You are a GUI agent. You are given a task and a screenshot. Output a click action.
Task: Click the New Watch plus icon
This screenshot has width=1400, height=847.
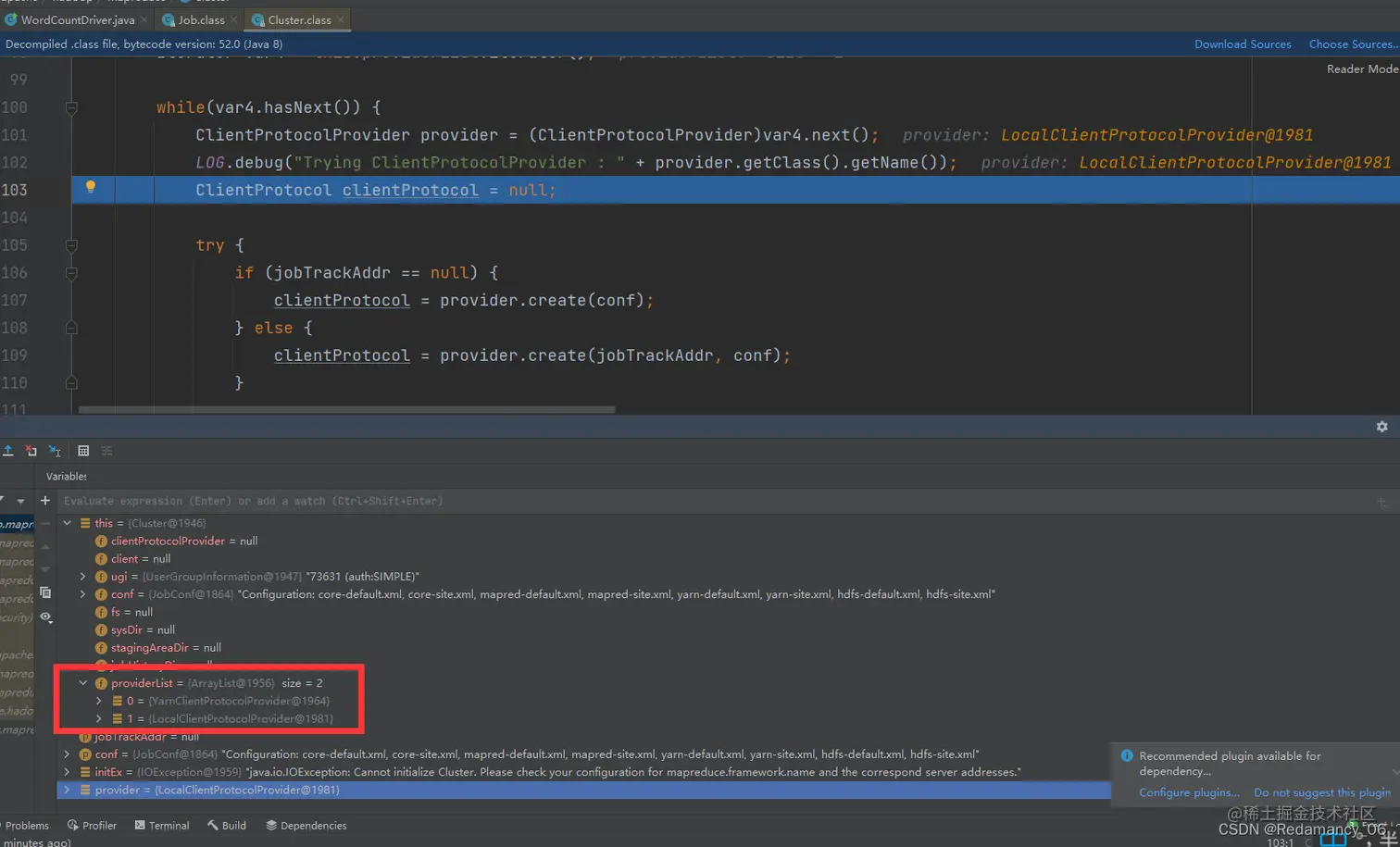44,501
